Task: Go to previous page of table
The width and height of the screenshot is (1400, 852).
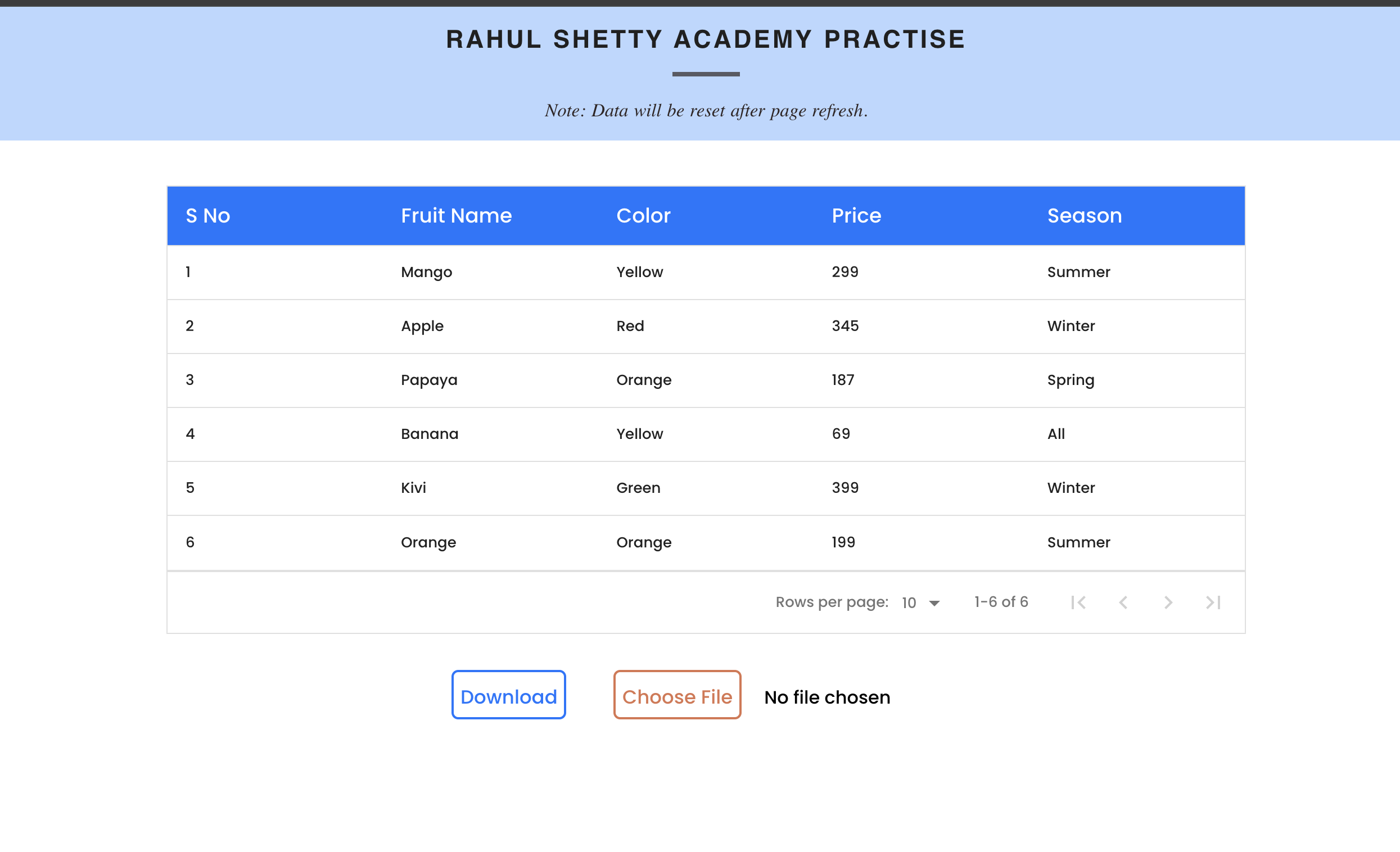Action: point(1123,602)
